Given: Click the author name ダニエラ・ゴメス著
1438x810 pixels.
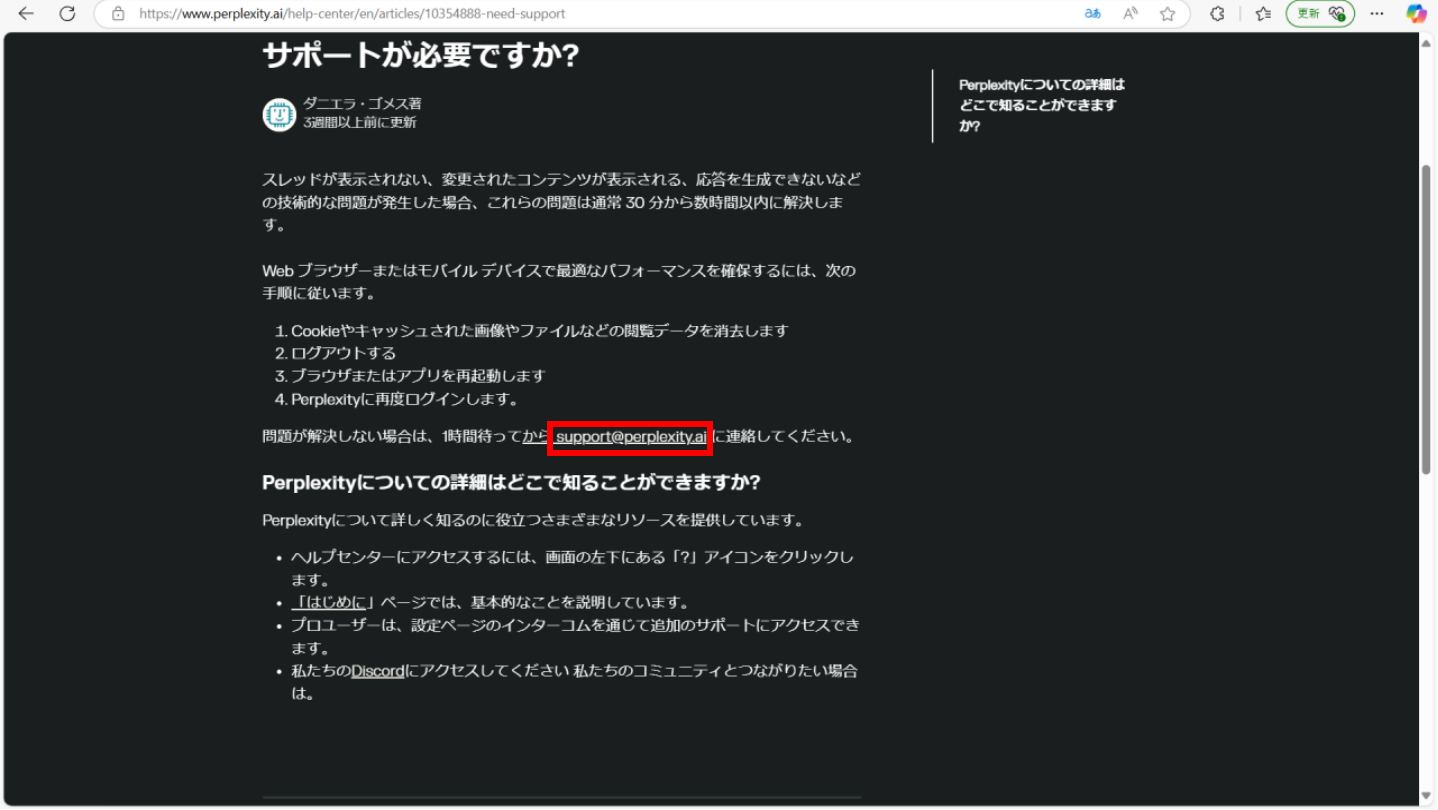Looking at the screenshot, I should tap(362, 104).
